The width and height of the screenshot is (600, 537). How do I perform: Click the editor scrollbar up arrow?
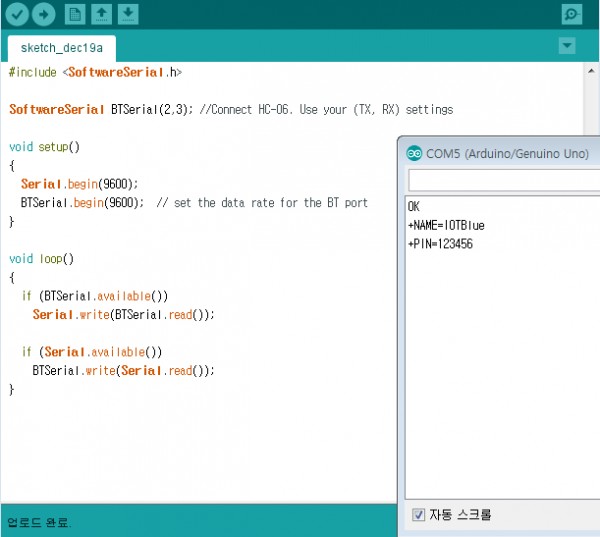[x=591, y=71]
